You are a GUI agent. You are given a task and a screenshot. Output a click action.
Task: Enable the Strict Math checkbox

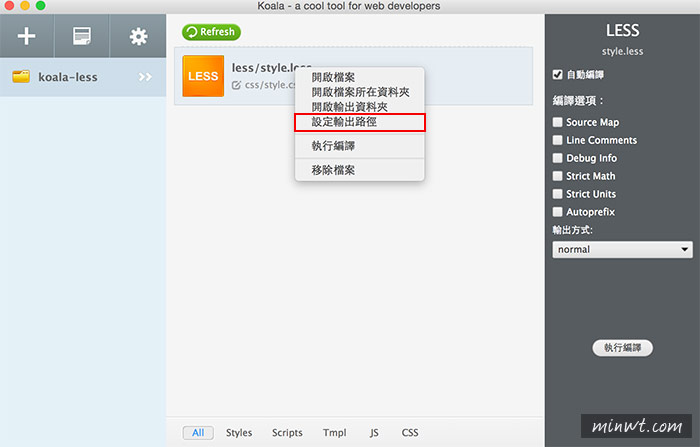tap(557, 175)
